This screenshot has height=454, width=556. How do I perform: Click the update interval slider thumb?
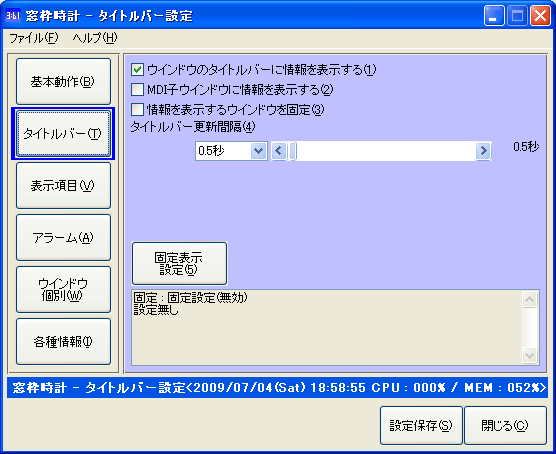[x=293, y=151]
